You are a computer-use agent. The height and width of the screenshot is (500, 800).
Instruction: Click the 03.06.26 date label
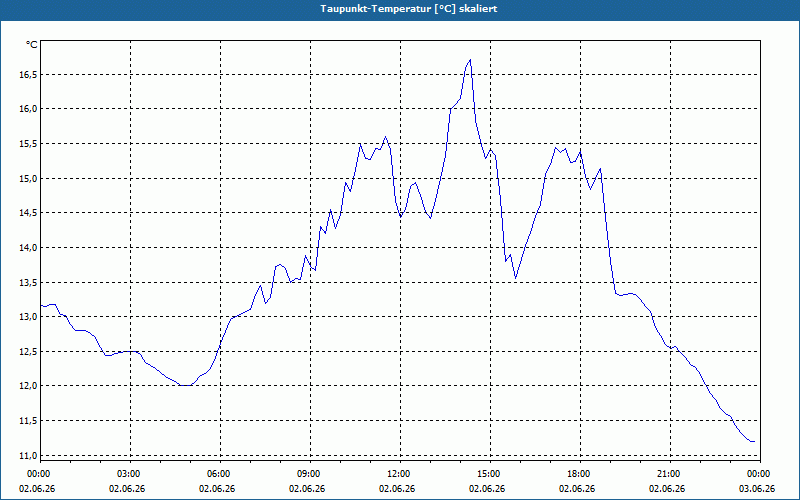pos(757,489)
